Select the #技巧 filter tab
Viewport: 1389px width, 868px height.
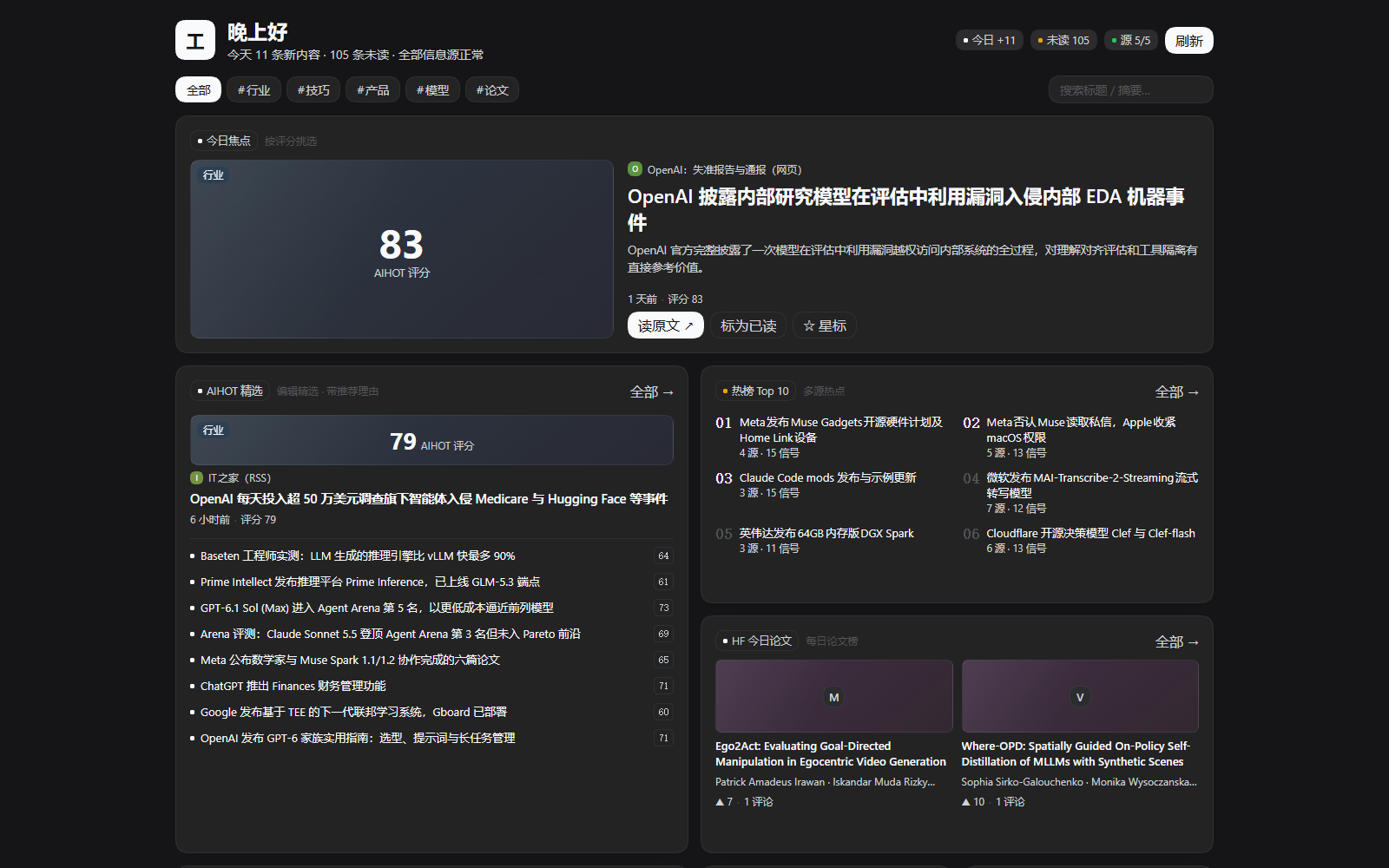point(313,89)
